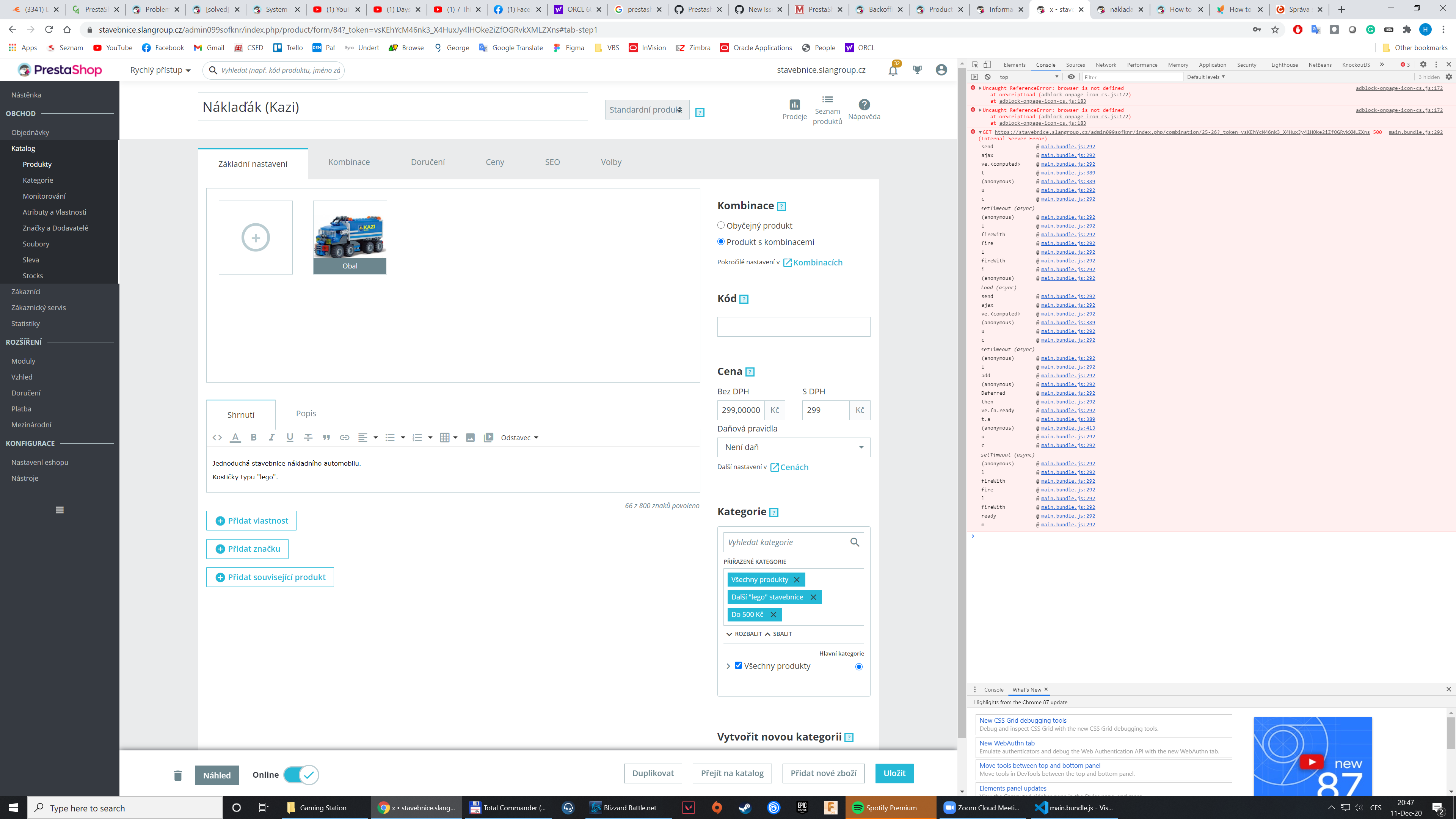Open DevTools Default levels dropdown
This screenshot has width=1456, height=819.
click(1206, 77)
